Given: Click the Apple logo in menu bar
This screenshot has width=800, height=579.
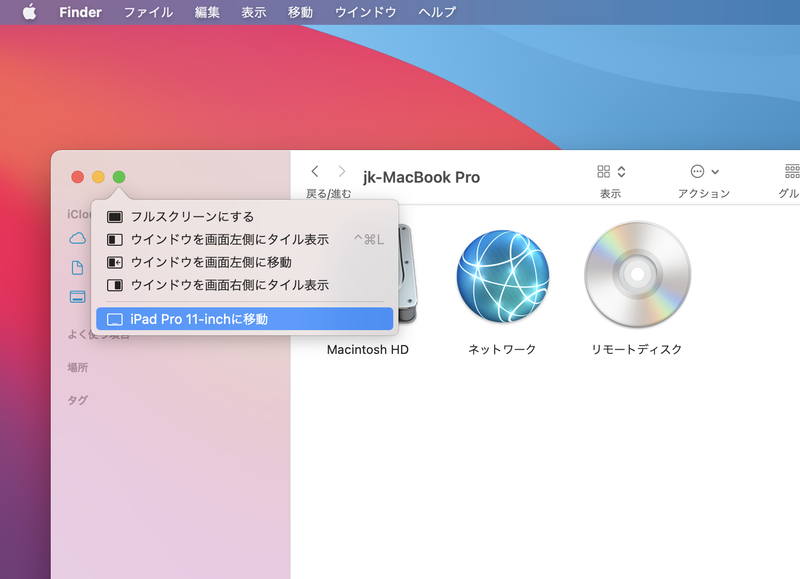Looking at the screenshot, I should 29,12.
